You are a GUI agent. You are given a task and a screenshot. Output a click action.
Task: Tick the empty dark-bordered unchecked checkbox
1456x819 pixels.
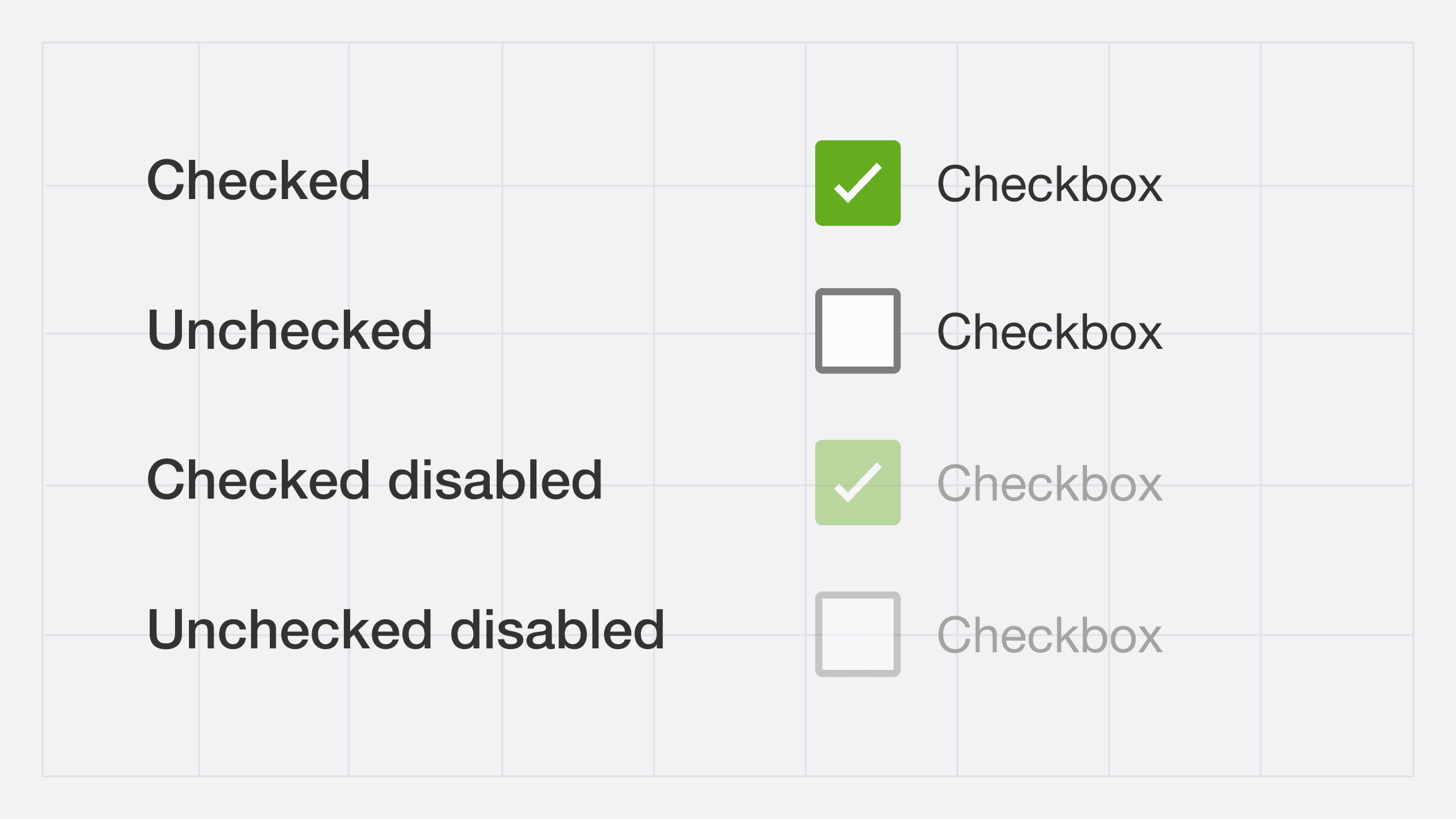point(858,331)
